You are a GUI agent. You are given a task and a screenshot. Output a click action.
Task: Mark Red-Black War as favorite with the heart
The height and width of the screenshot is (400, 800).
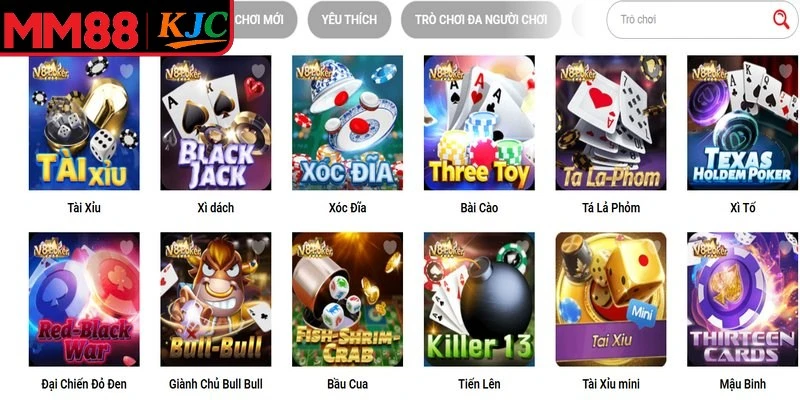click(x=127, y=247)
